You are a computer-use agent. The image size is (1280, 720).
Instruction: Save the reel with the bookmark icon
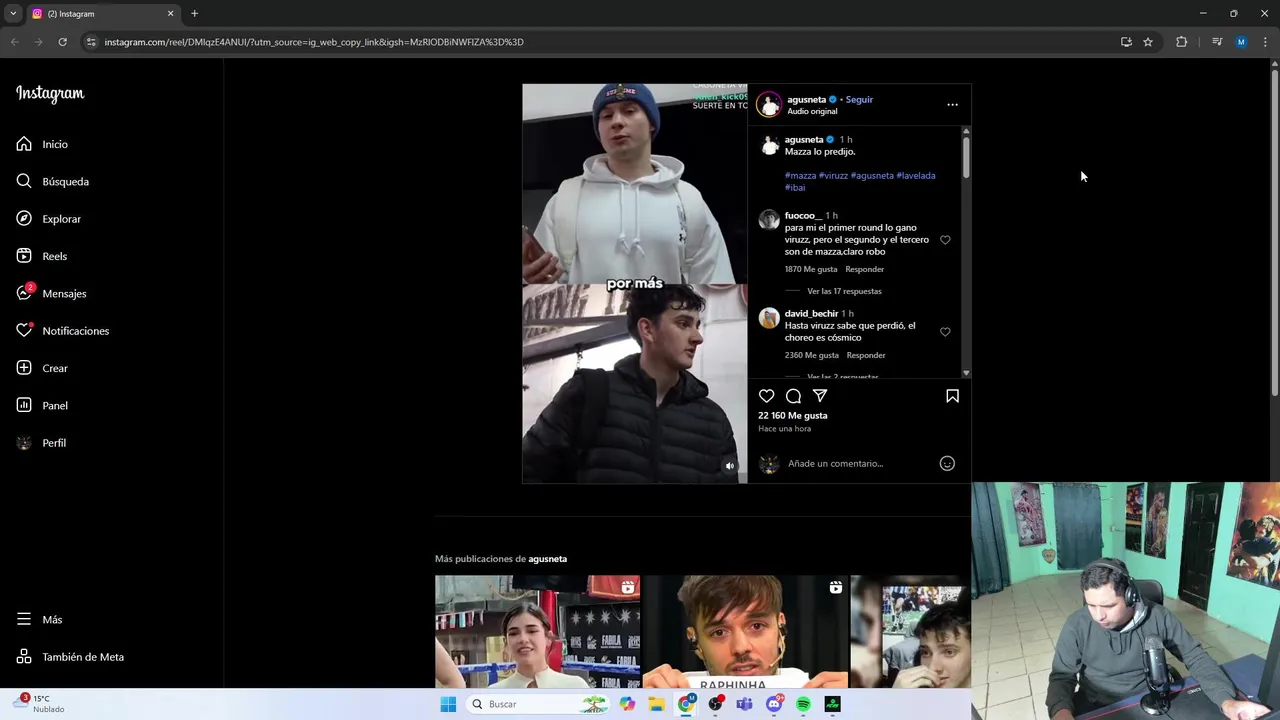point(952,396)
